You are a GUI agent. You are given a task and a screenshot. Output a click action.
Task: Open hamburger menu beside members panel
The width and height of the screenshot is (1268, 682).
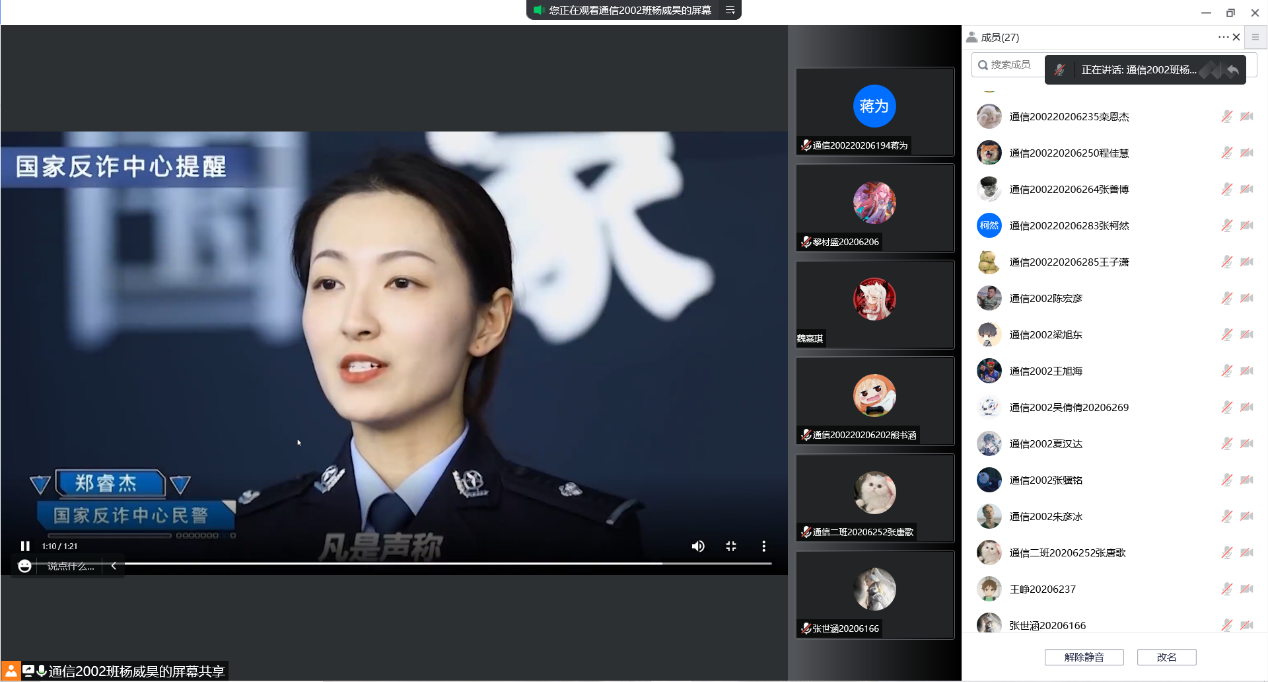pos(1255,37)
